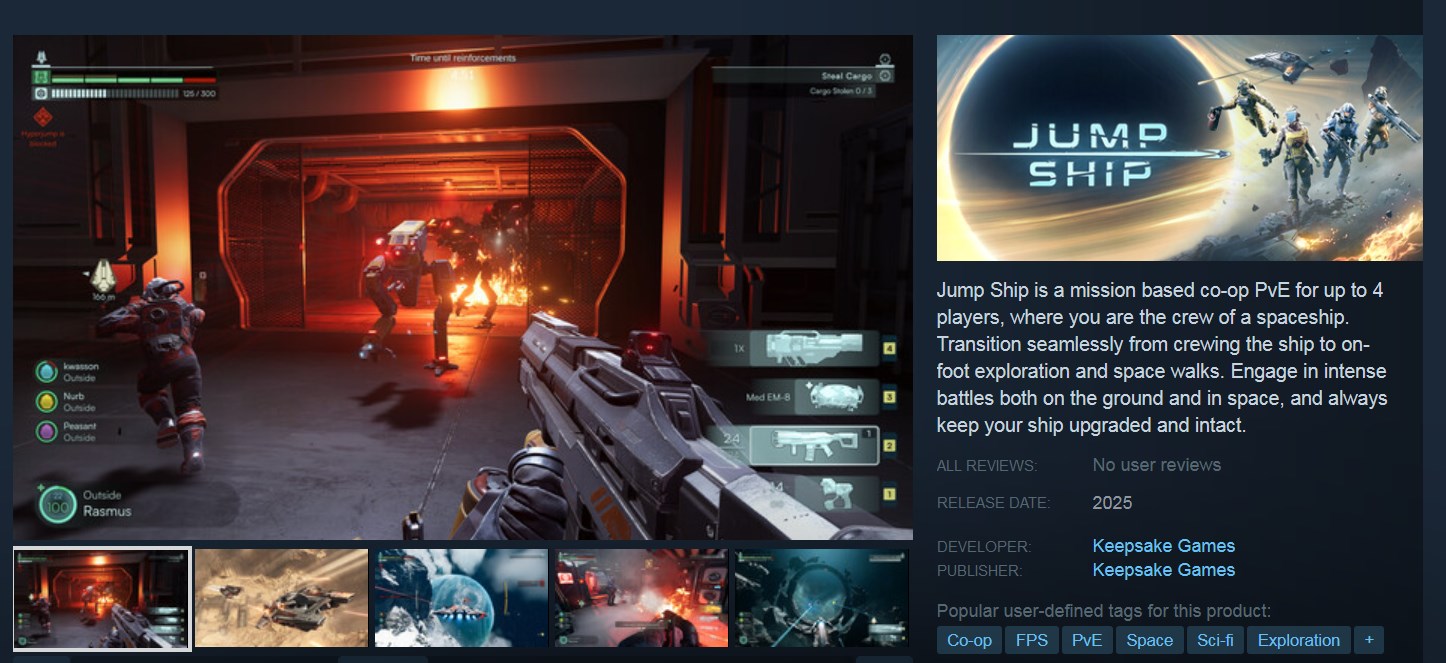Click the "DEVELOPER:" label
This screenshot has width=1446, height=663.
pos(984,547)
